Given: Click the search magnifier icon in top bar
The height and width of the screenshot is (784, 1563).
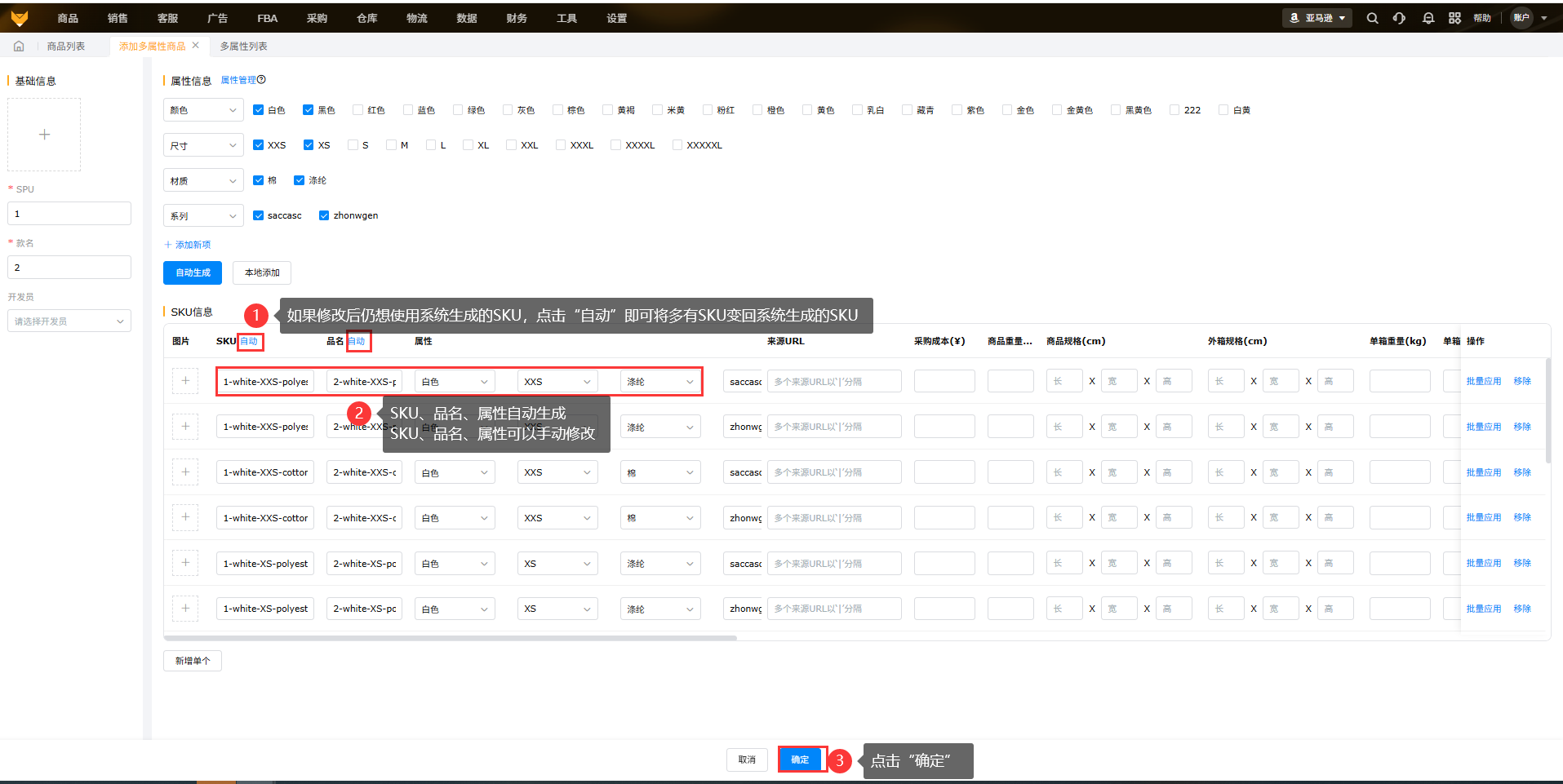Looking at the screenshot, I should (x=1372, y=18).
